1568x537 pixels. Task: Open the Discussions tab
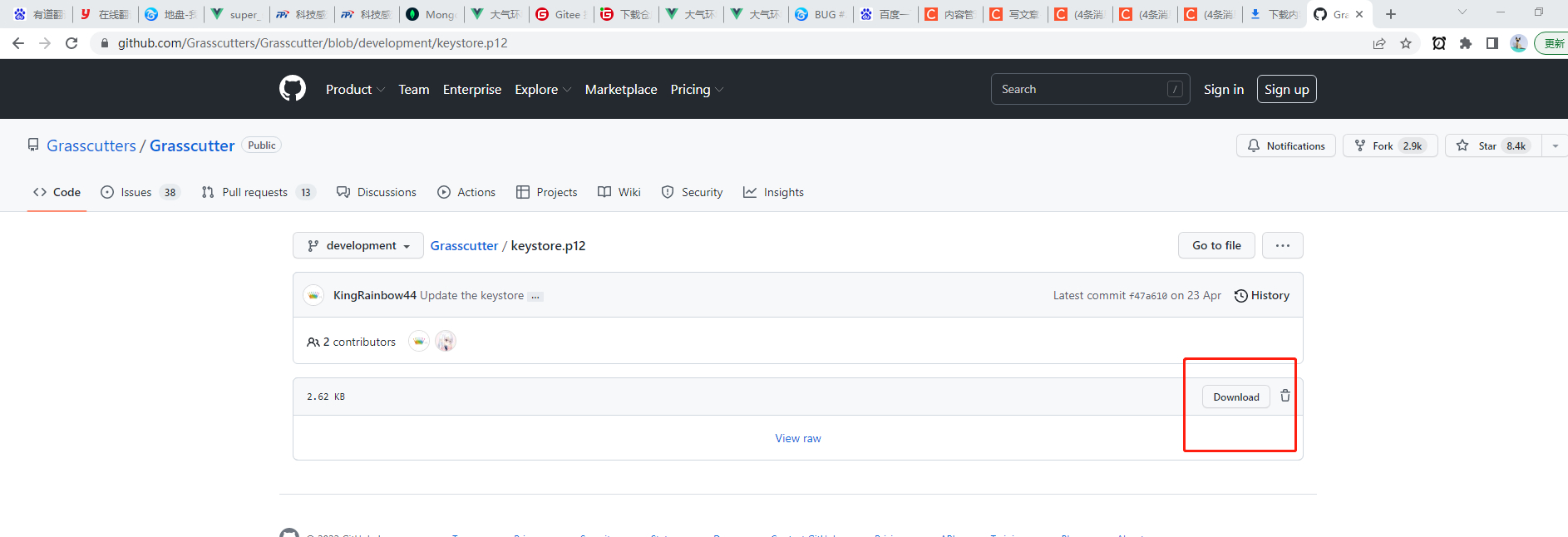[377, 192]
